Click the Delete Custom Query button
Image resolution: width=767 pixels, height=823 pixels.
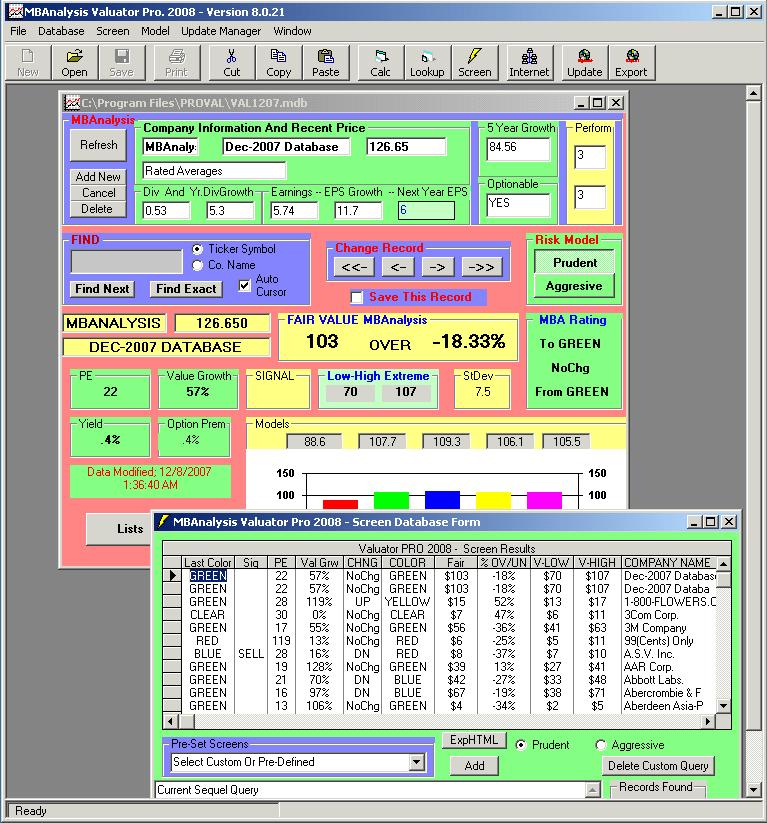coord(658,766)
